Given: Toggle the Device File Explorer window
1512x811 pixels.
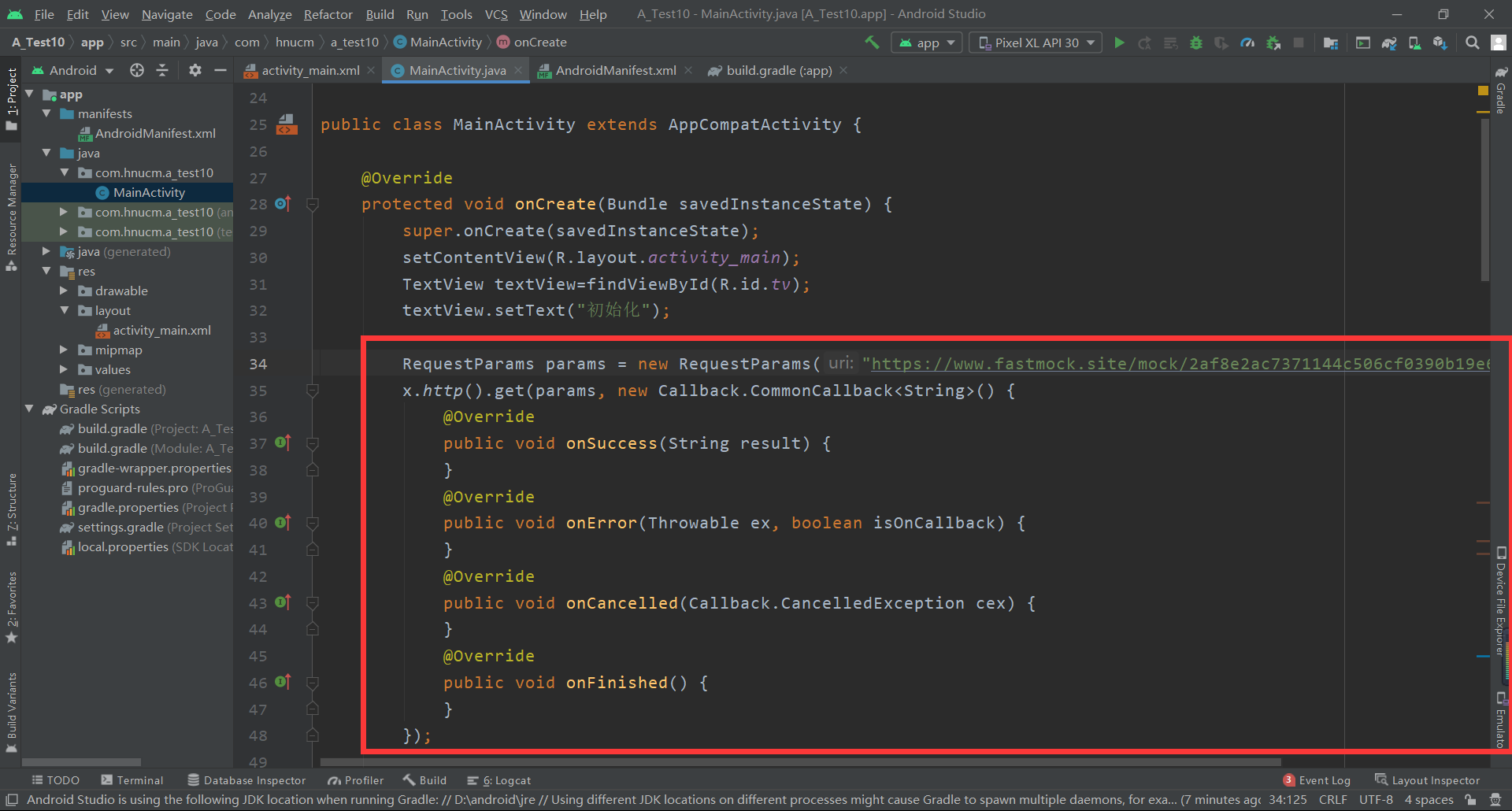Looking at the screenshot, I should pyautogui.click(x=1501, y=602).
